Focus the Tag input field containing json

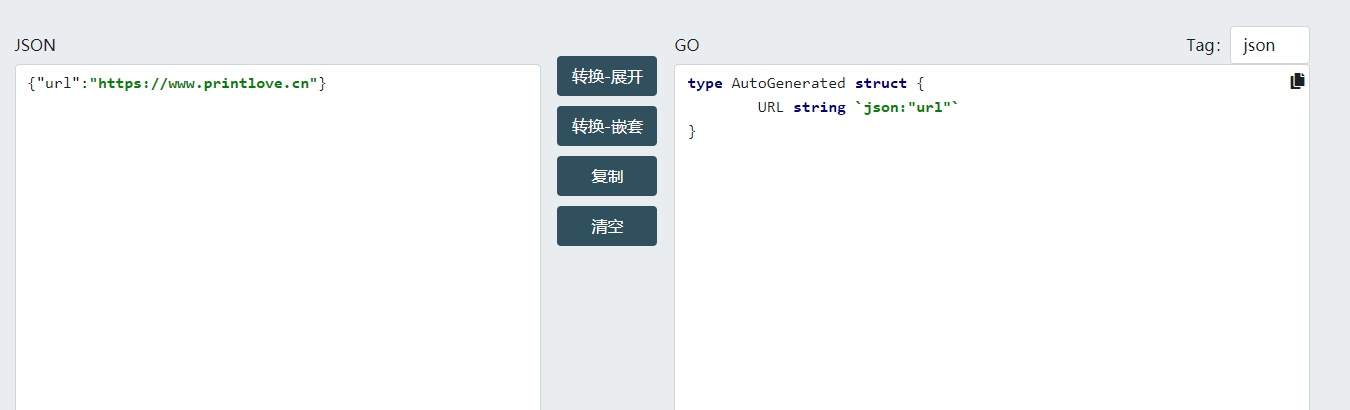(x=1268, y=45)
